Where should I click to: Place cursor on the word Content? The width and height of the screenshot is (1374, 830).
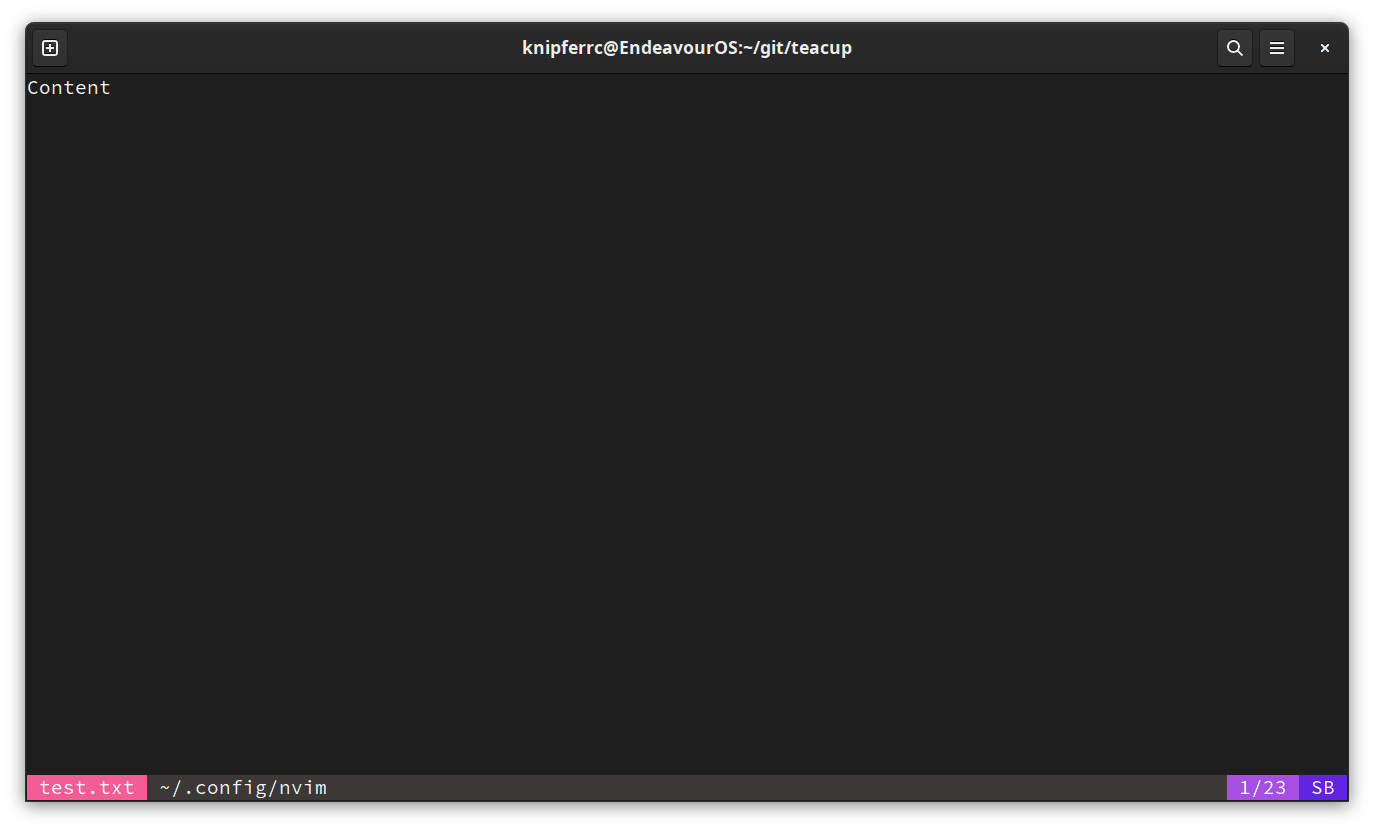tap(69, 88)
